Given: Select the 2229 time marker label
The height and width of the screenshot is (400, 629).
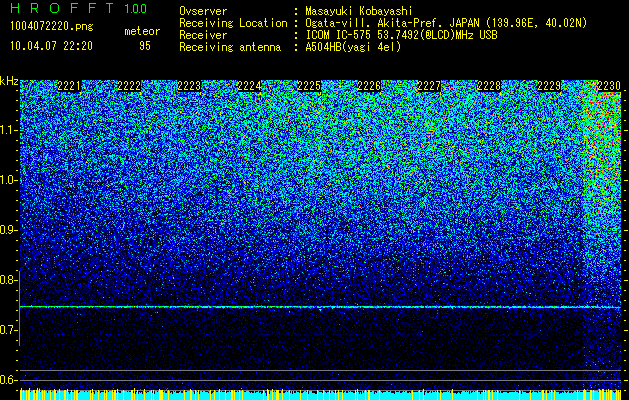Looking at the screenshot, I should (x=549, y=86).
